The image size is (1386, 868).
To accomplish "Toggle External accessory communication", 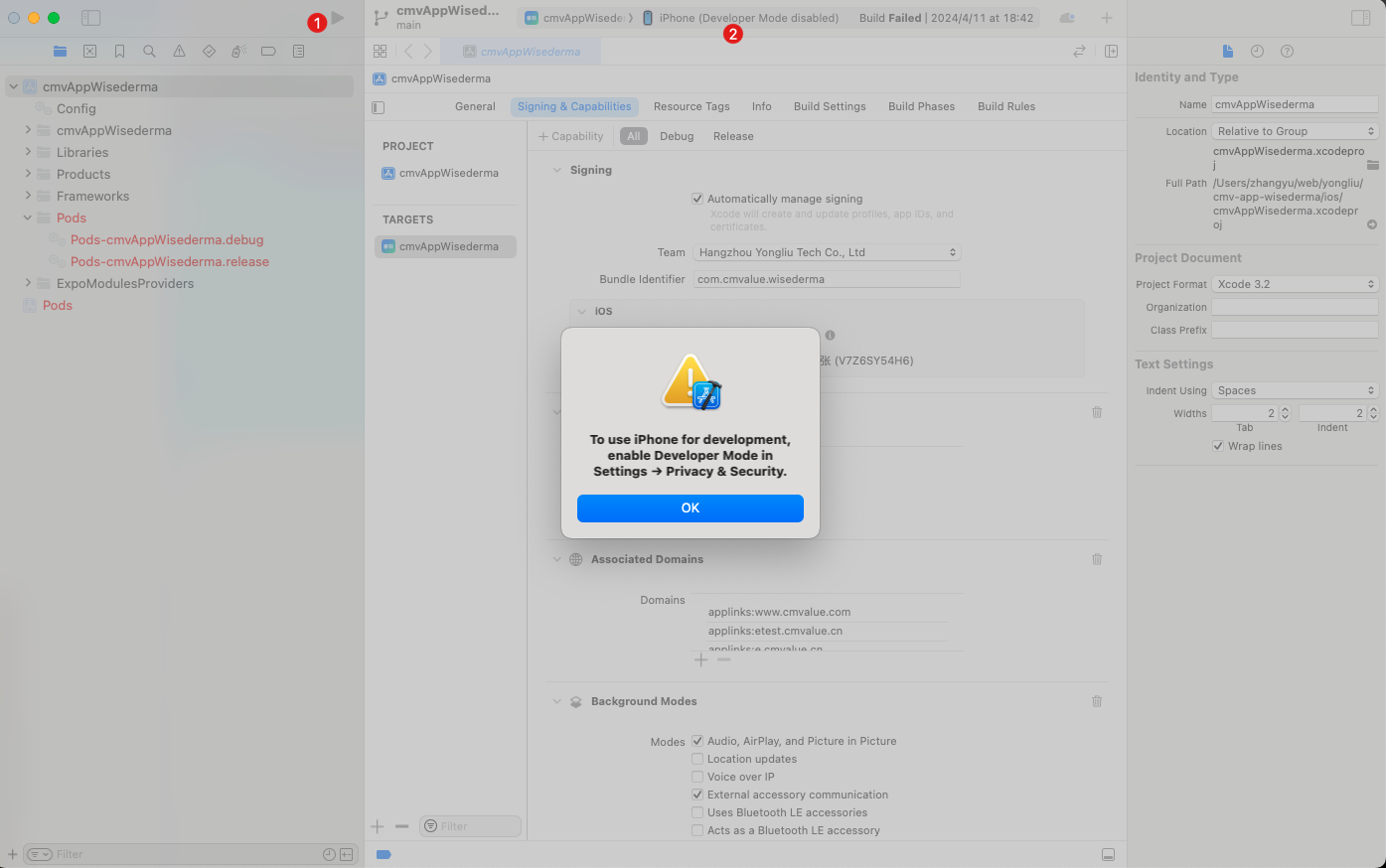I will pyautogui.click(x=697, y=795).
